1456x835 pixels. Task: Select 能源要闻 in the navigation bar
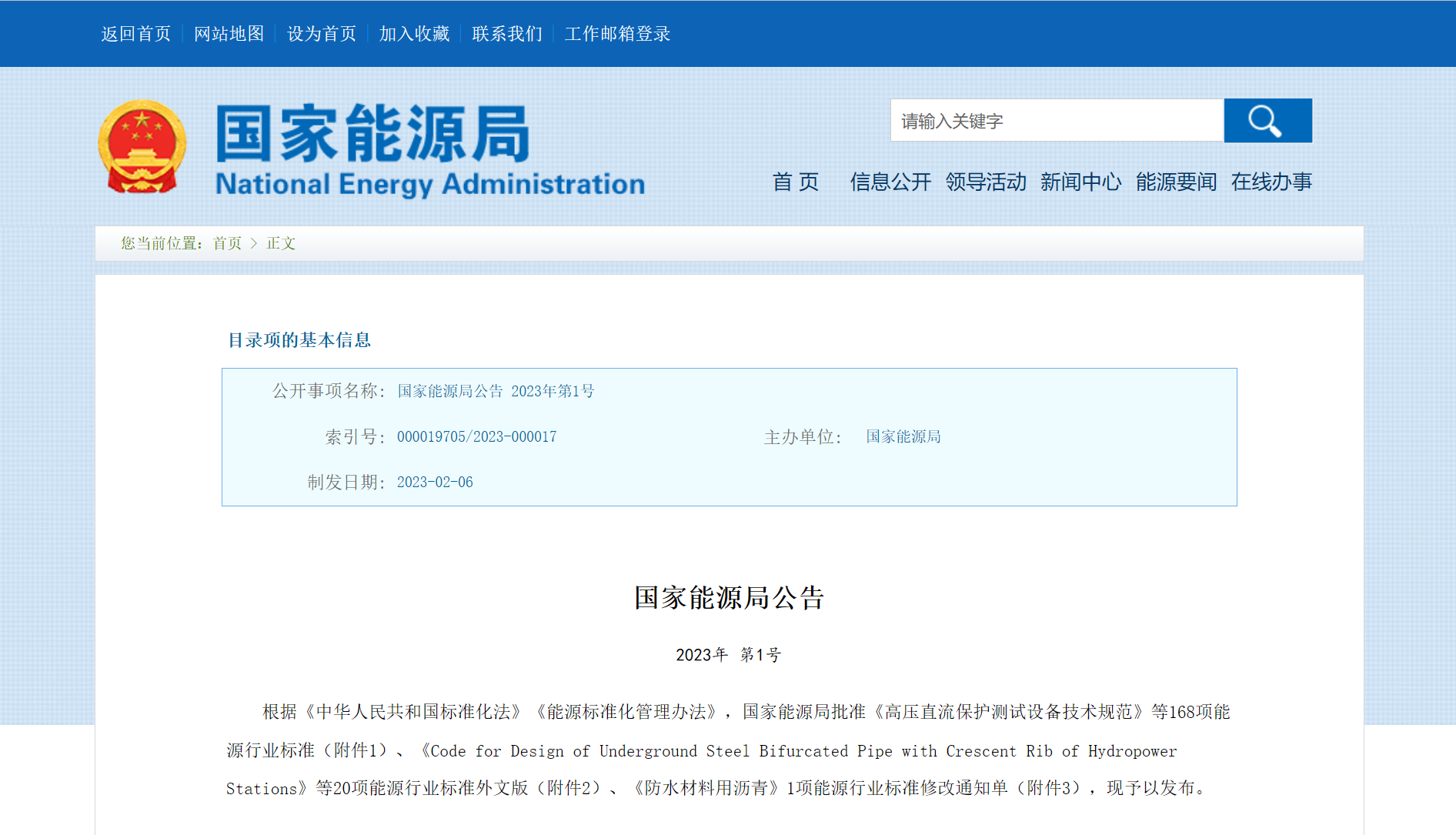1176,182
